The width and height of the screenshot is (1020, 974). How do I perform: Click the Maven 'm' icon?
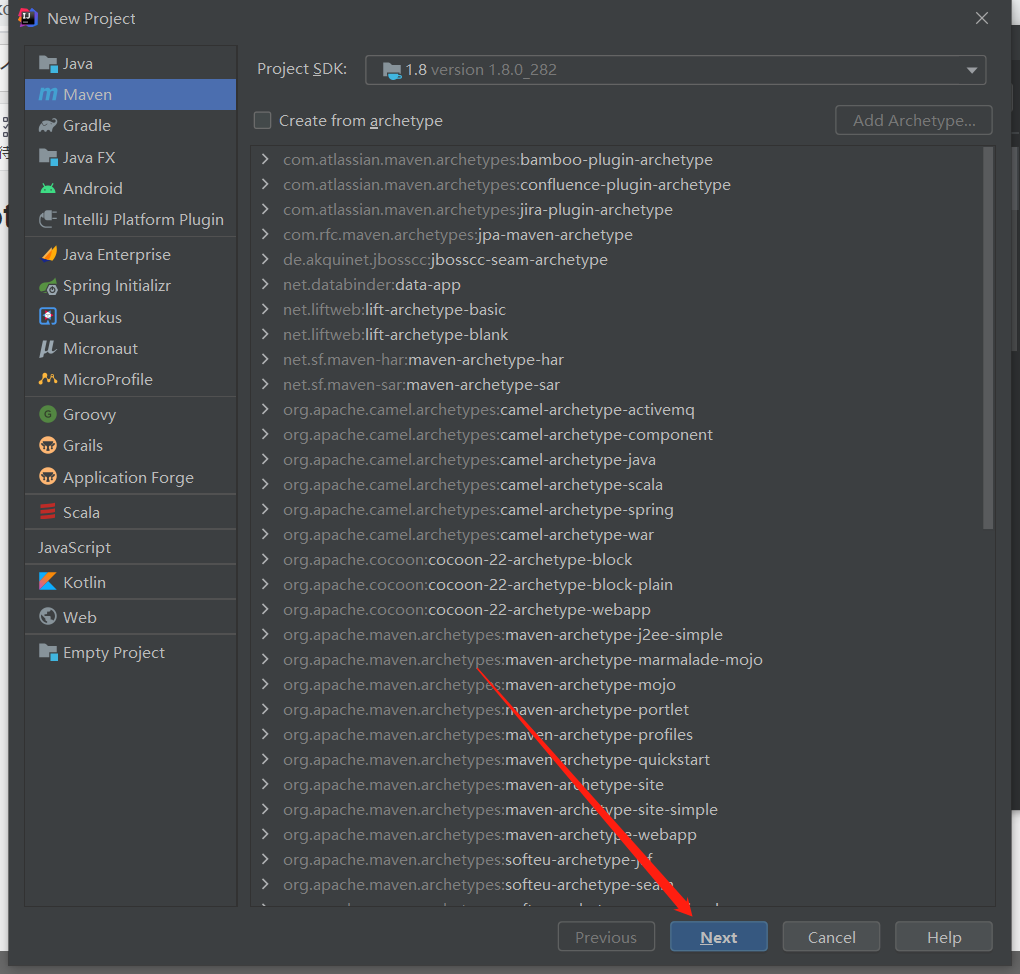pos(47,94)
